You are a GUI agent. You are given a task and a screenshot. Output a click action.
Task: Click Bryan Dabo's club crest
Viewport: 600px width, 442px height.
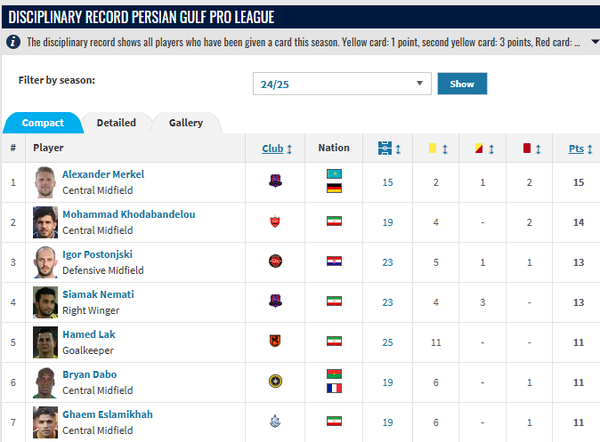(275, 382)
